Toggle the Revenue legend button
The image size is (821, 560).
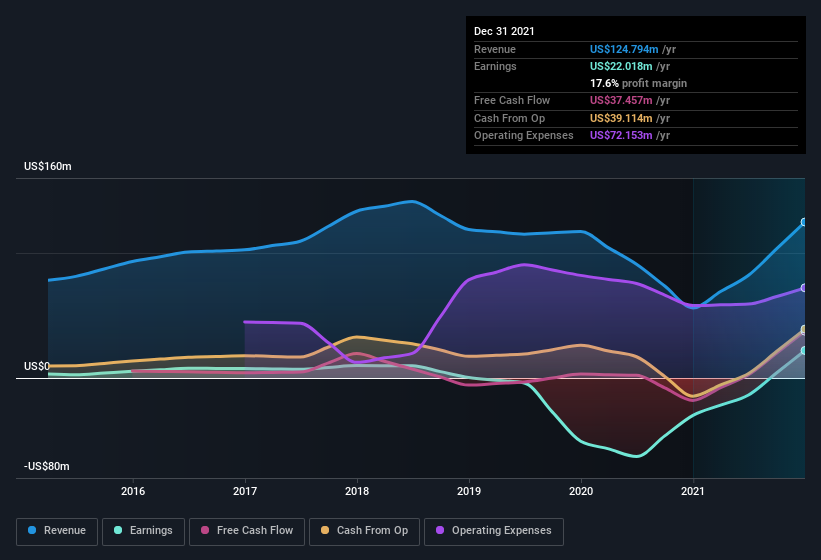(x=57, y=531)
